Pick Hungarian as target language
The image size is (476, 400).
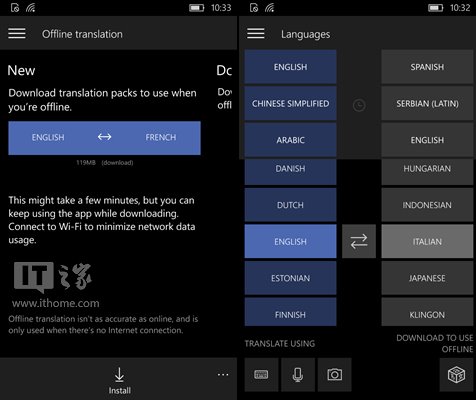[427, 171]
